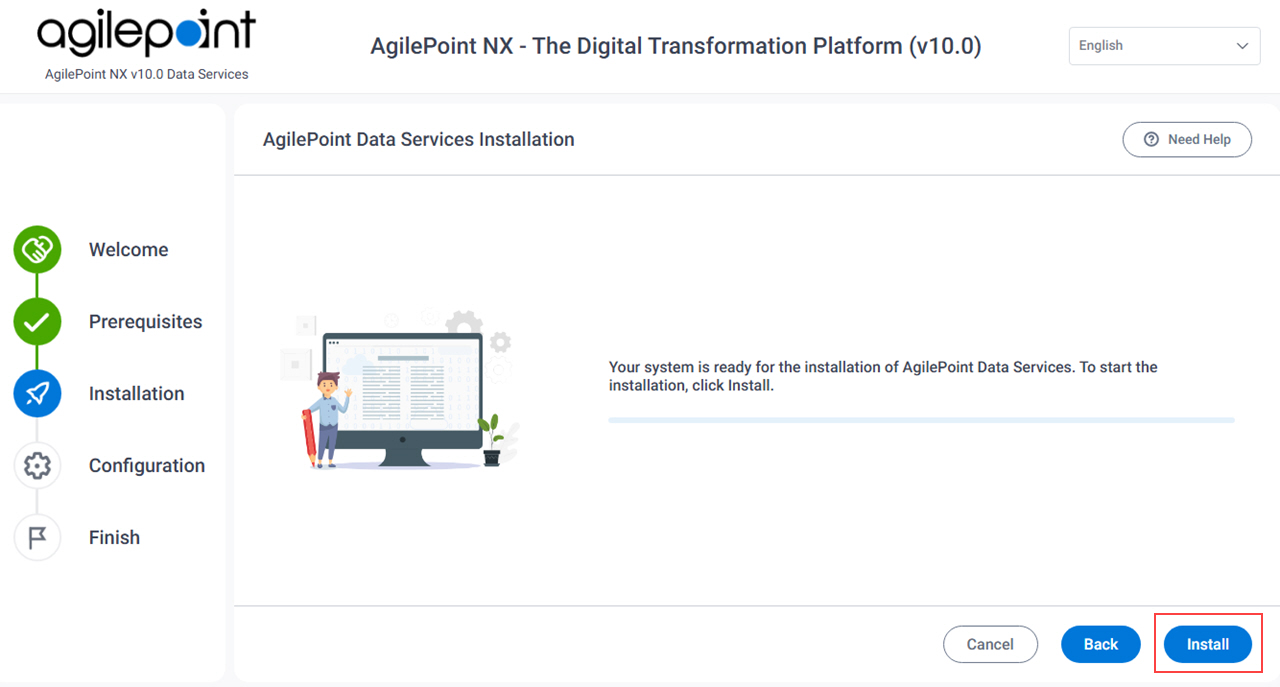
Task: Open Need Help
Action: tap(1187, 140)
